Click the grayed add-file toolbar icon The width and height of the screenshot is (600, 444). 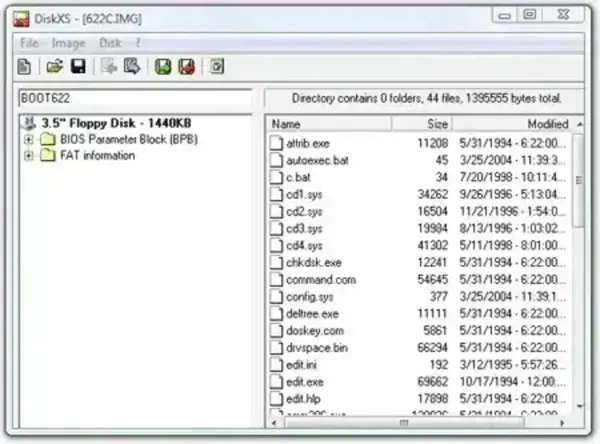click(109, 67)
